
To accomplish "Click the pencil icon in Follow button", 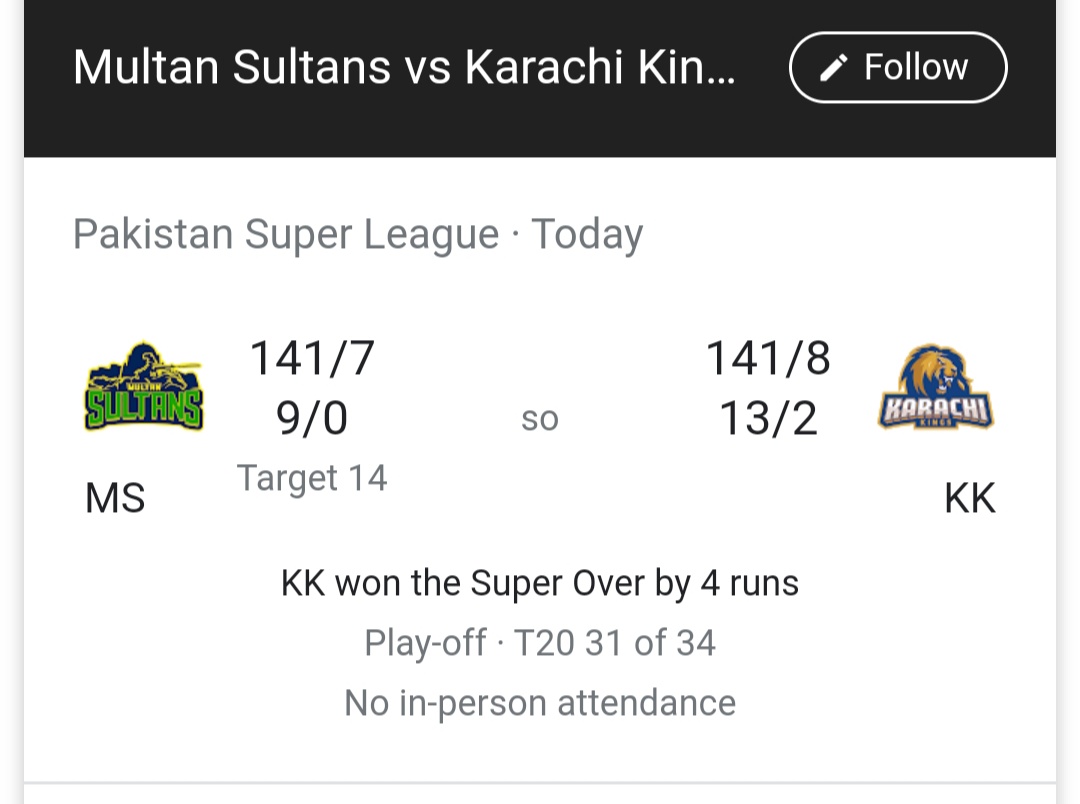I will [x=833, y=68].
